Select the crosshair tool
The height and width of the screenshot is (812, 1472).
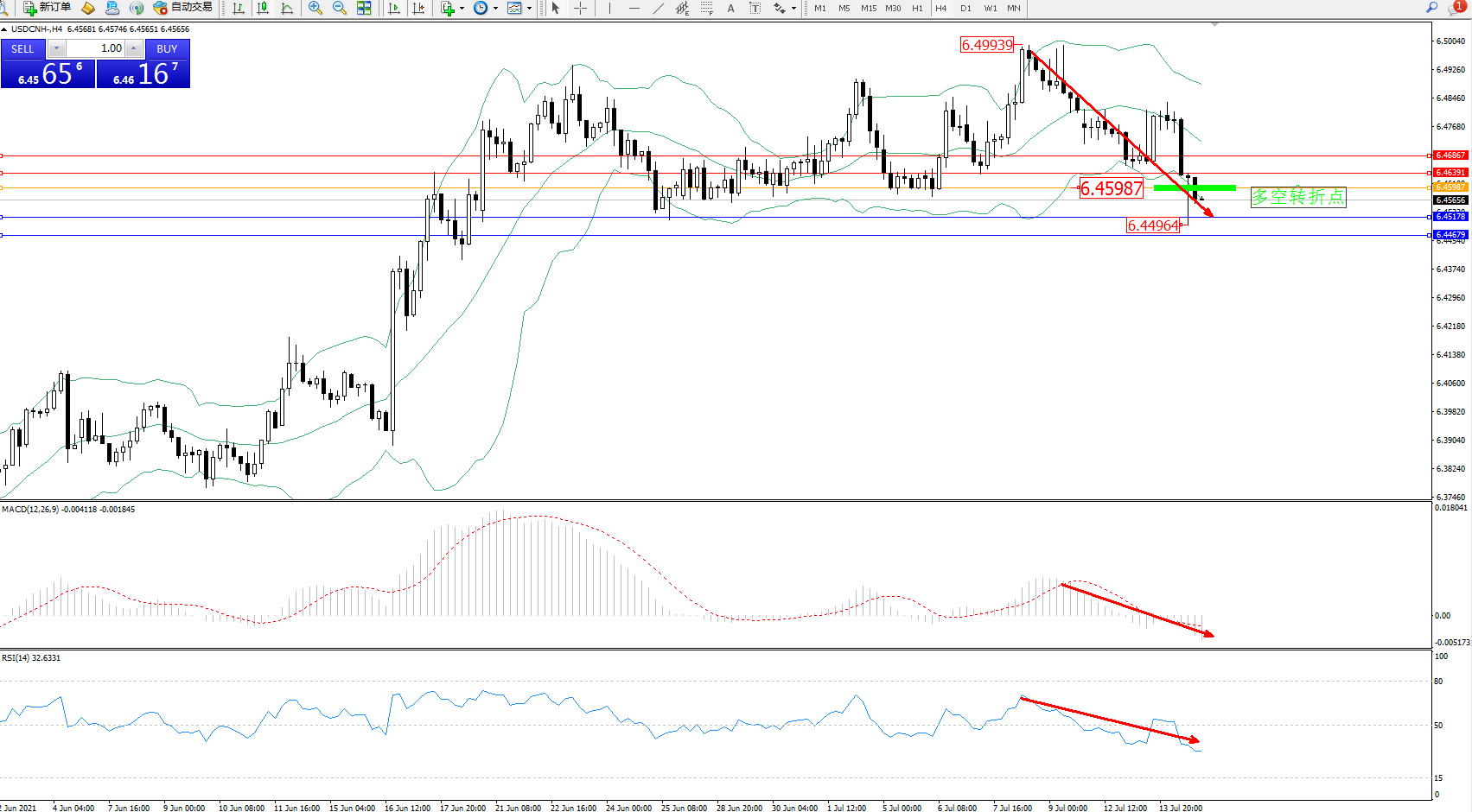(x=580, y=8)
